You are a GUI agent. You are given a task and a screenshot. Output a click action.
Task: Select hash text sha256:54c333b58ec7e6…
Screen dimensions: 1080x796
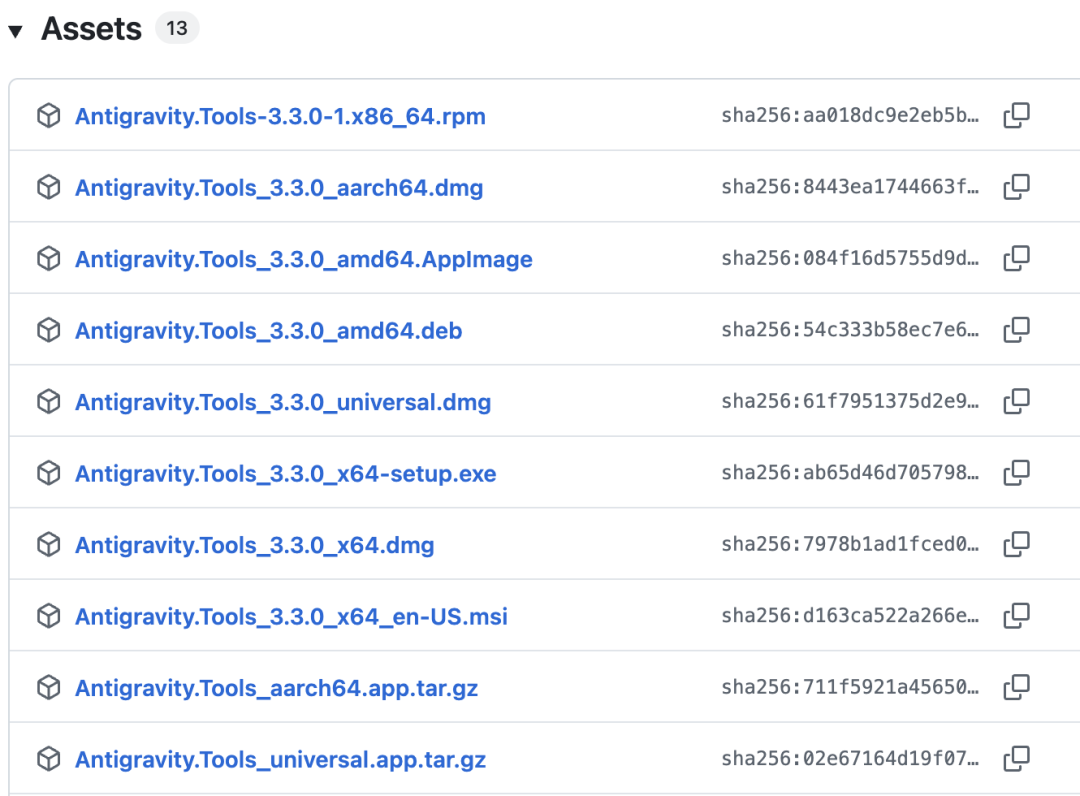pos(850,330)
